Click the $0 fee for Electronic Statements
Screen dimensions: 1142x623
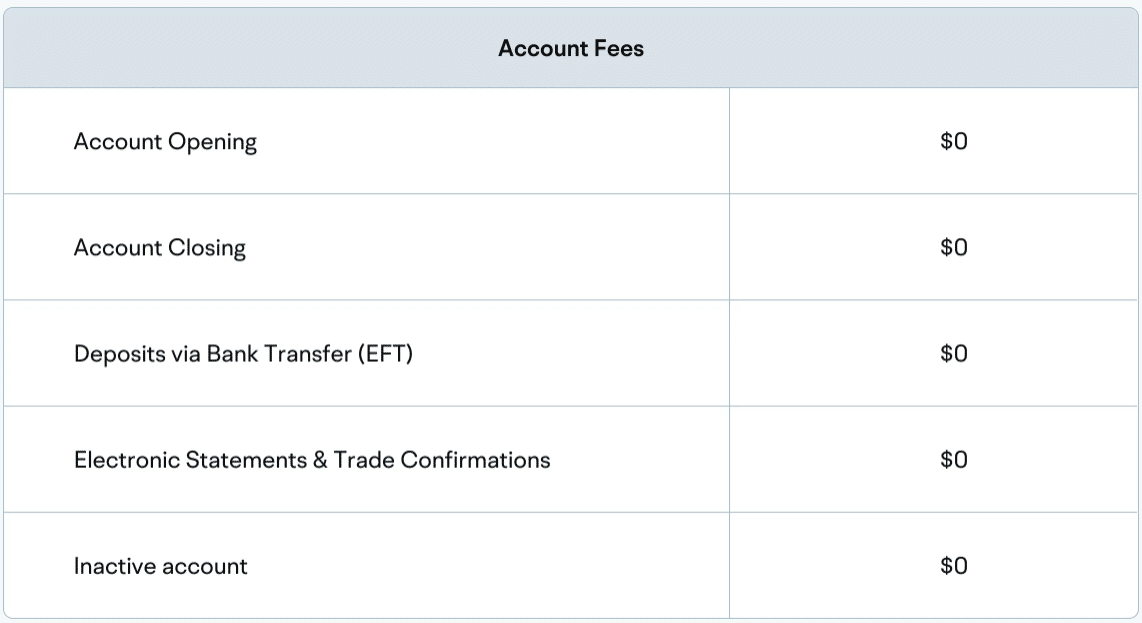coord(954,459)
